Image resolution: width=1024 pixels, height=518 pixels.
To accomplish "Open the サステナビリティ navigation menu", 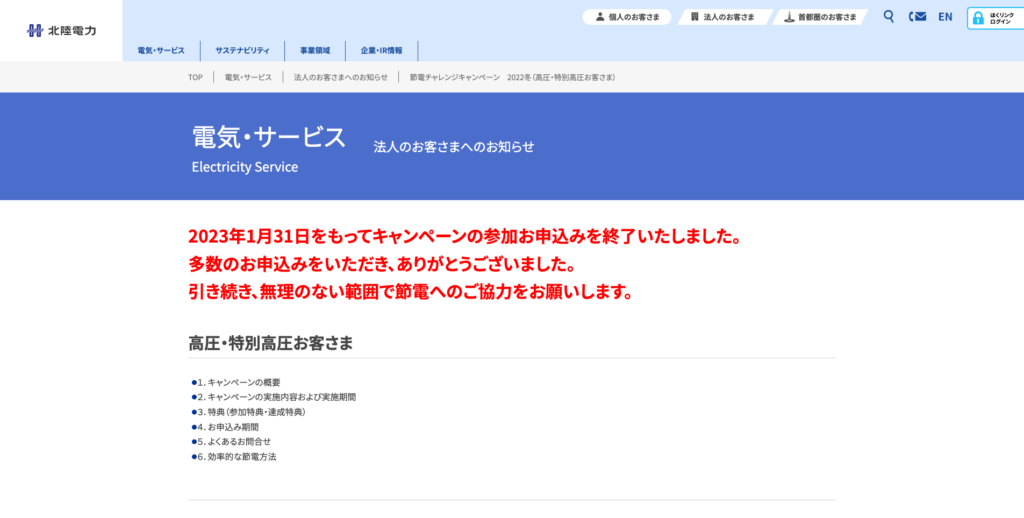I will (242, 50).
